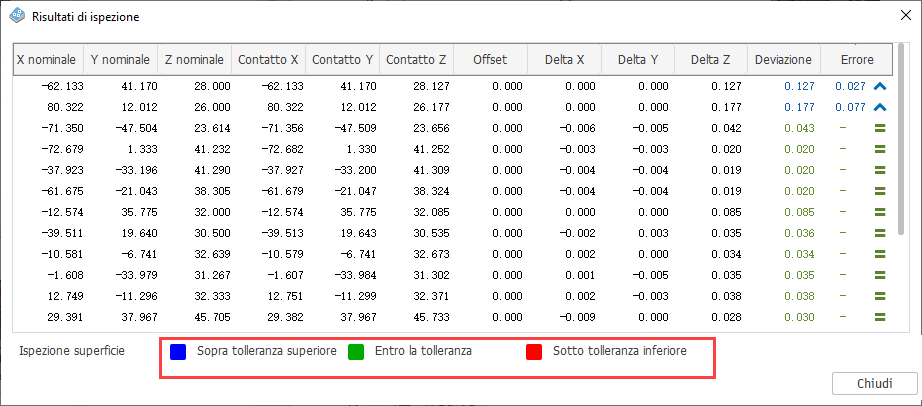Select Contatto Y cell -21.047
The image size is (922, 406).
pos(358,191)
